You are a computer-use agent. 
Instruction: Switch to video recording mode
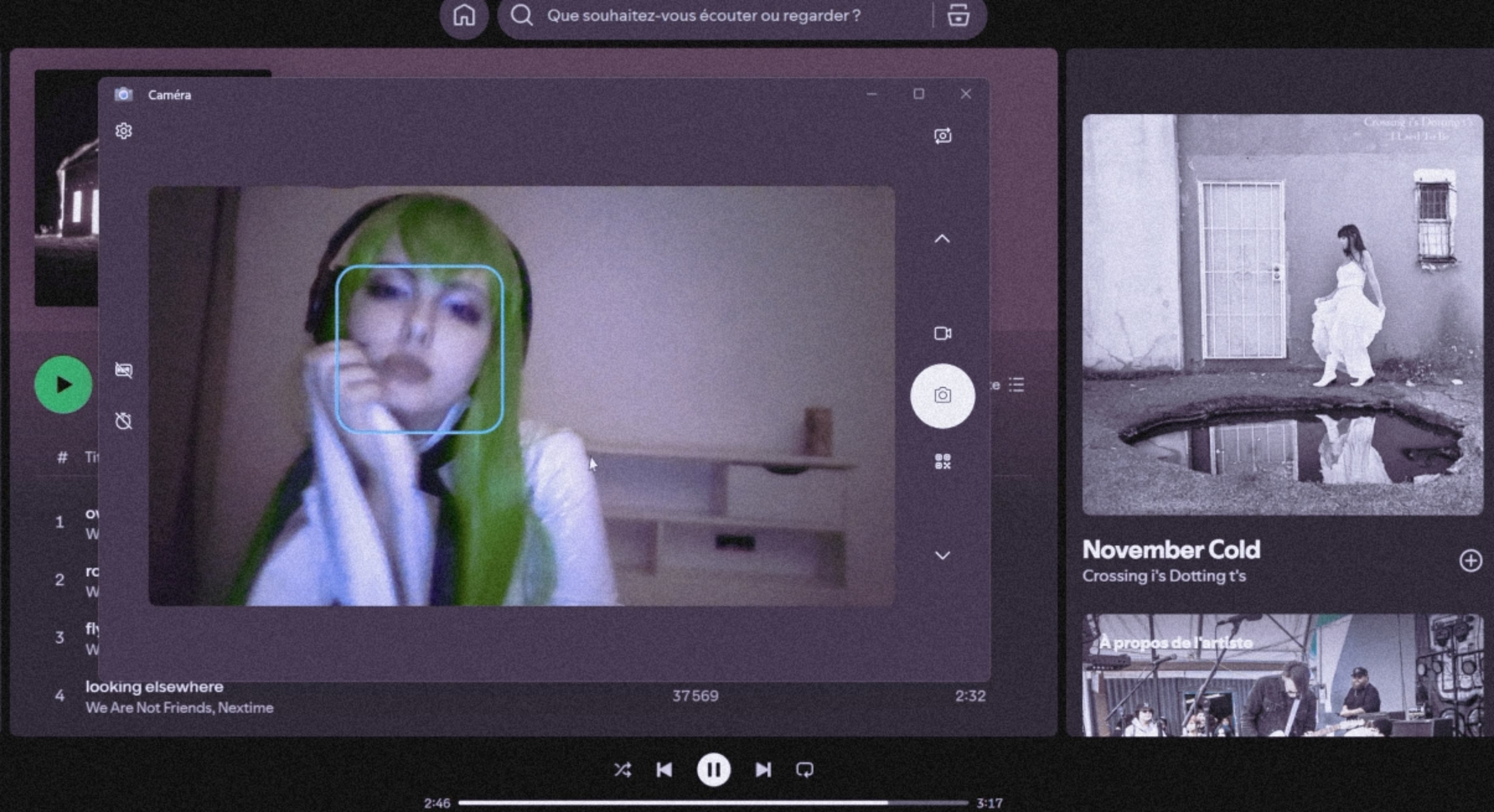coord(943,333)
